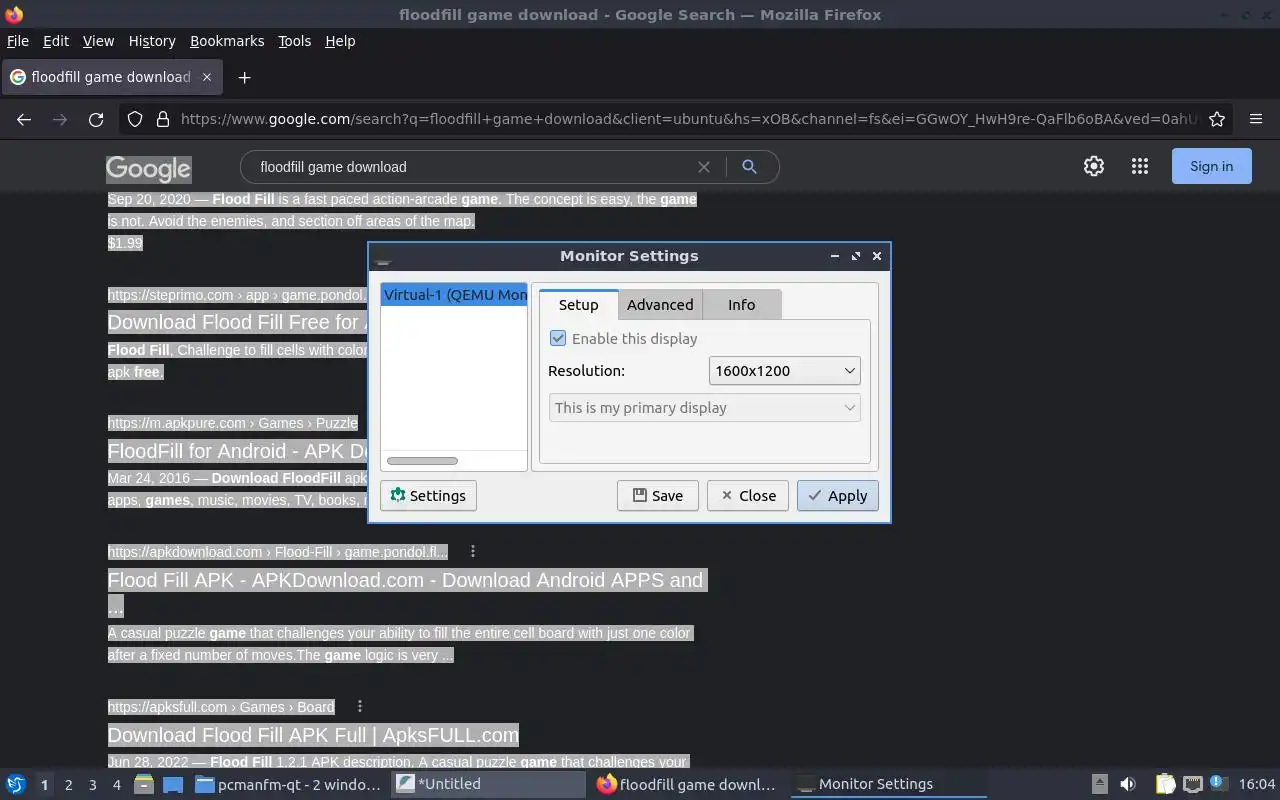Activate the floodfill game download browser tab
Viewport: 1280px width, 800px height.
coord(110,77)
